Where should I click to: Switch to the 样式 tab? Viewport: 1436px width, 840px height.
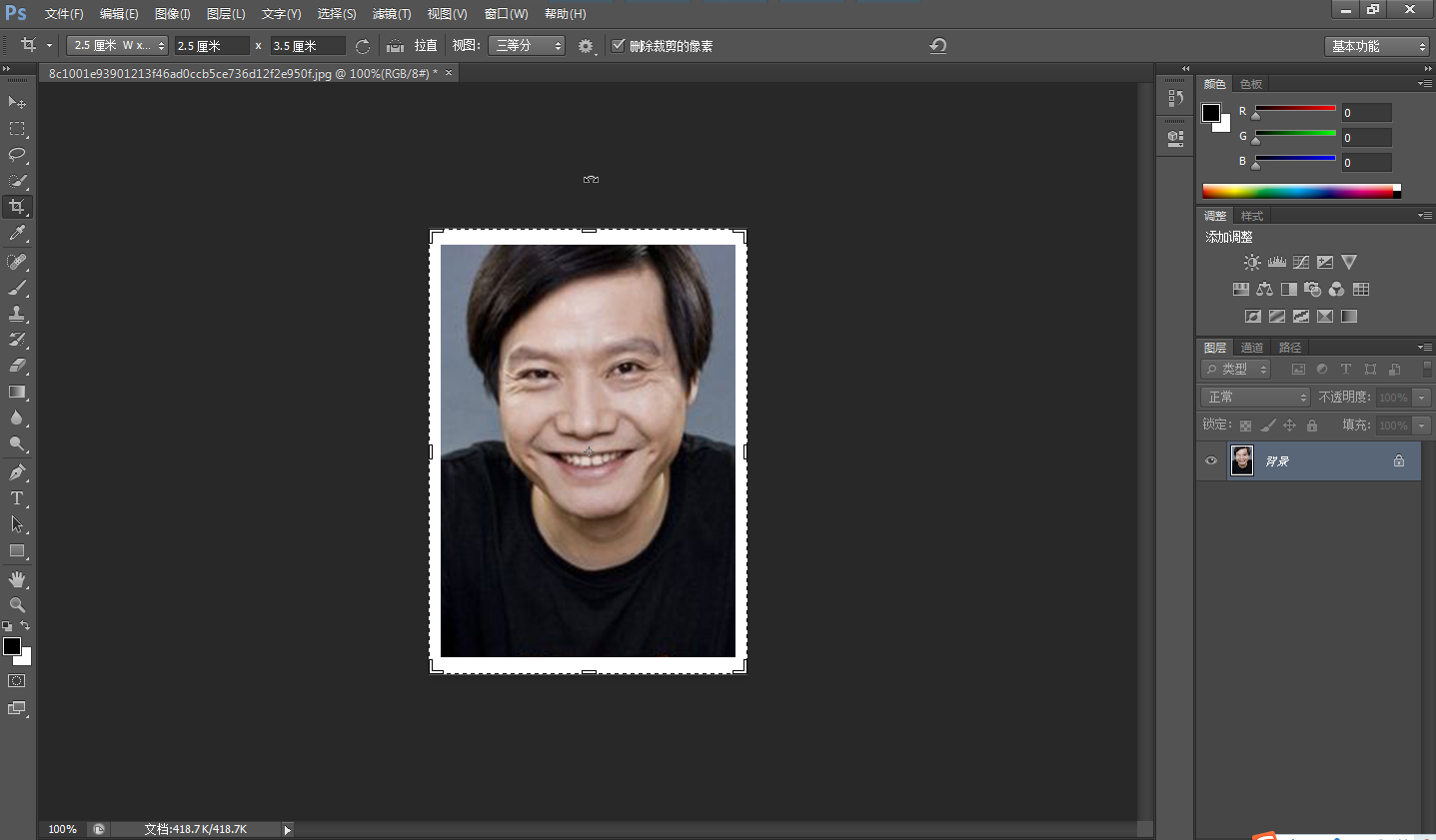[x=1252, y=216]
